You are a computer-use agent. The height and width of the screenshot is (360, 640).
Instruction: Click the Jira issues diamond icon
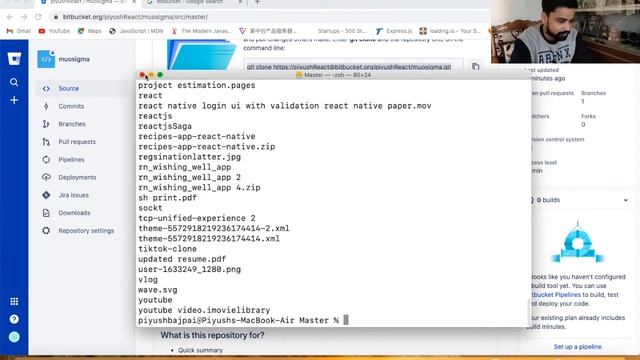(x=46, y=195)
